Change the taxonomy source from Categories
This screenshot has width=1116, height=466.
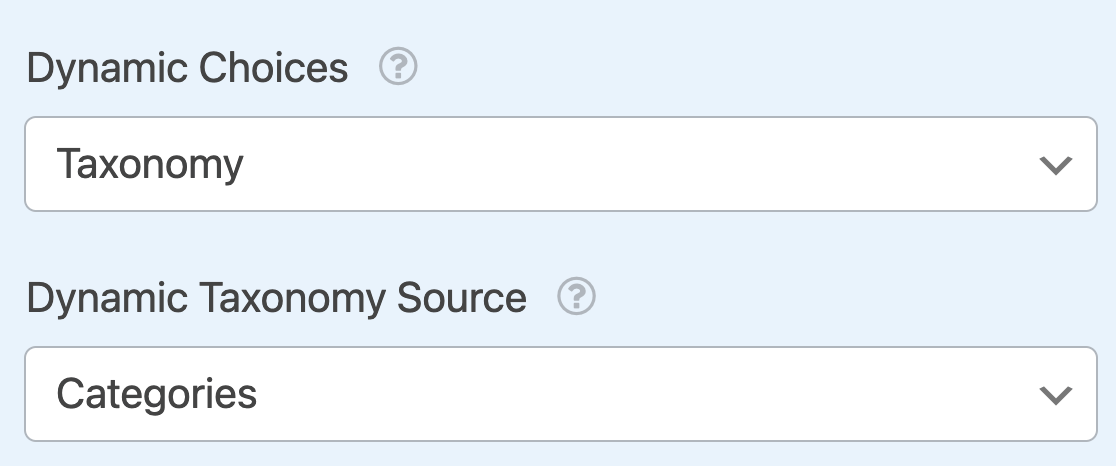[561, 394]
